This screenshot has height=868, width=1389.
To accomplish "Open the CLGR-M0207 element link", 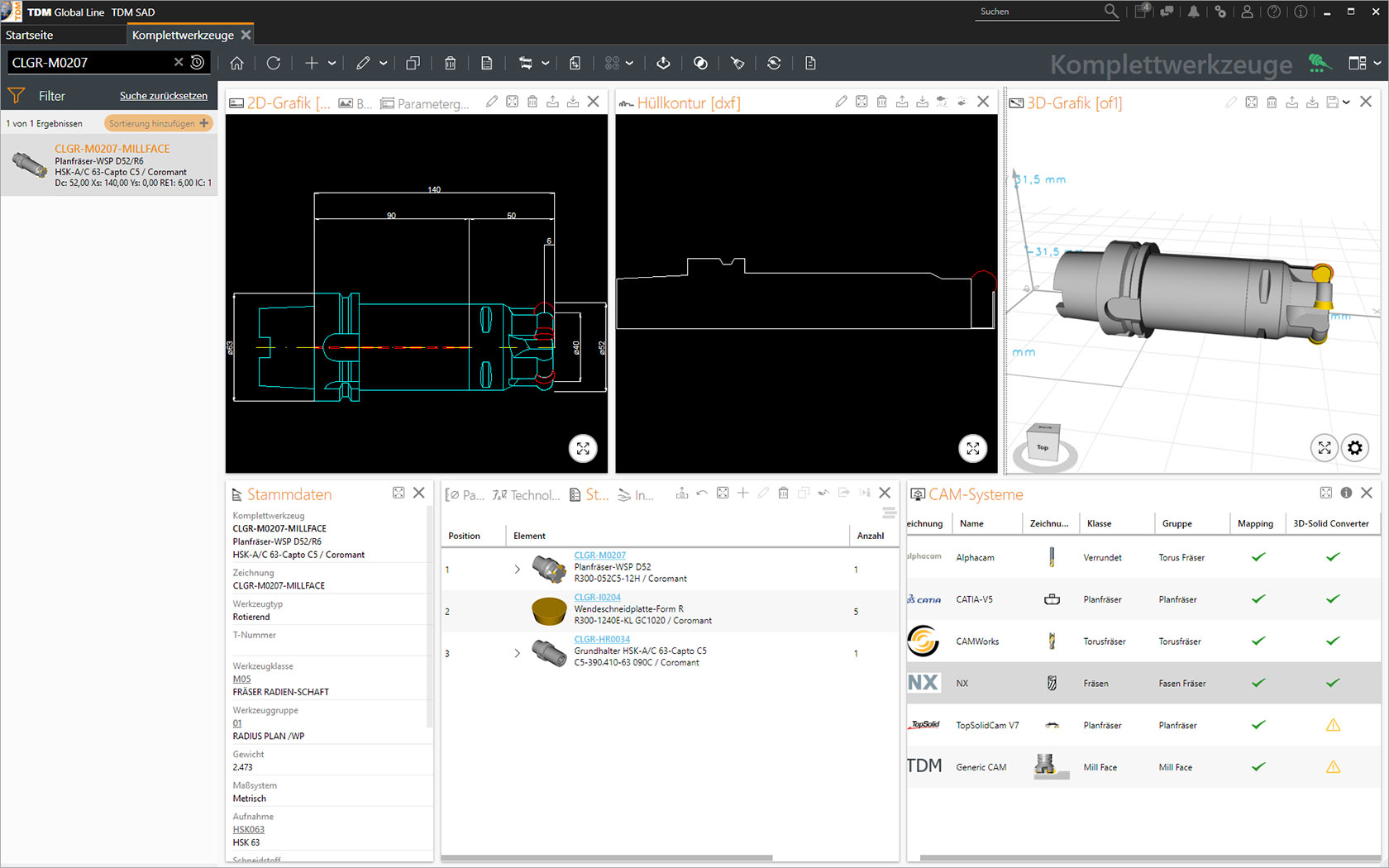I will (599, 556).
